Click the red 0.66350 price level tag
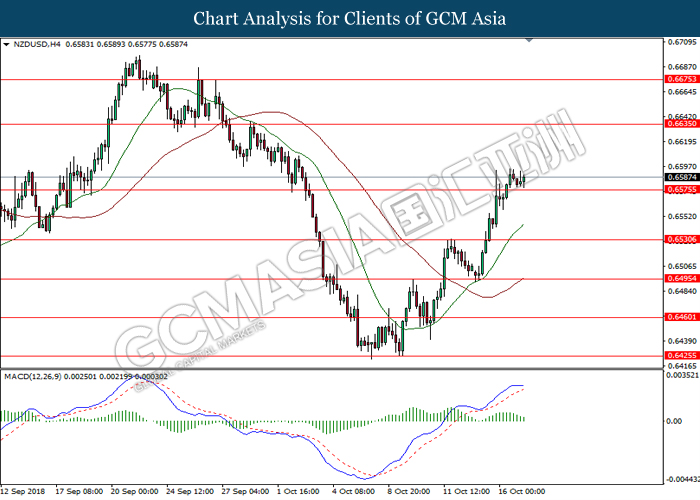 click(x=681, y=124)
